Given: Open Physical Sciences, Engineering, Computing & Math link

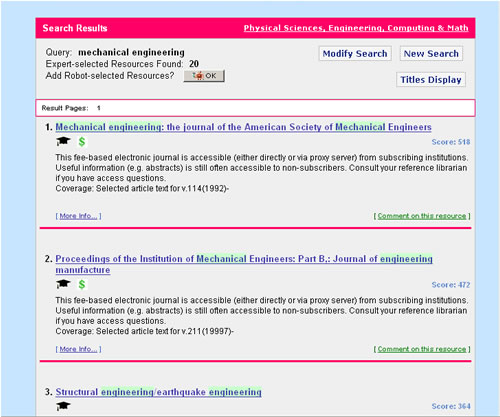Looking at the screenshot, I should (x=356, y=28).
